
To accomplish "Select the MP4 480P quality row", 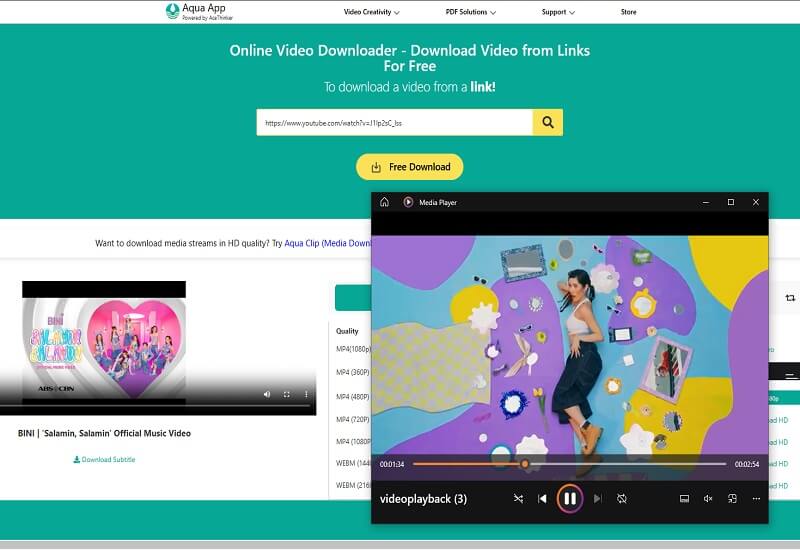I will click(353, 397).
